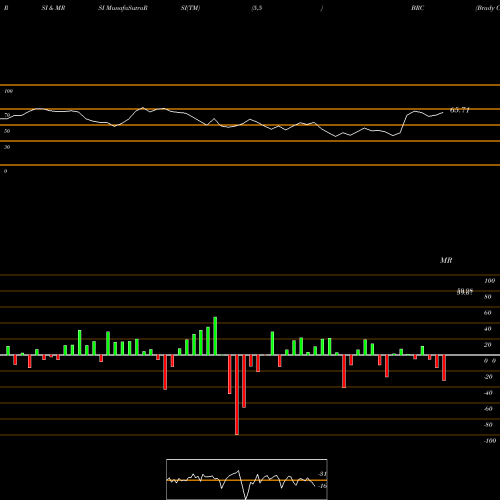Click the -16 value in mini chart
Viewport: 500px width, 500px height.
[323, 486]
